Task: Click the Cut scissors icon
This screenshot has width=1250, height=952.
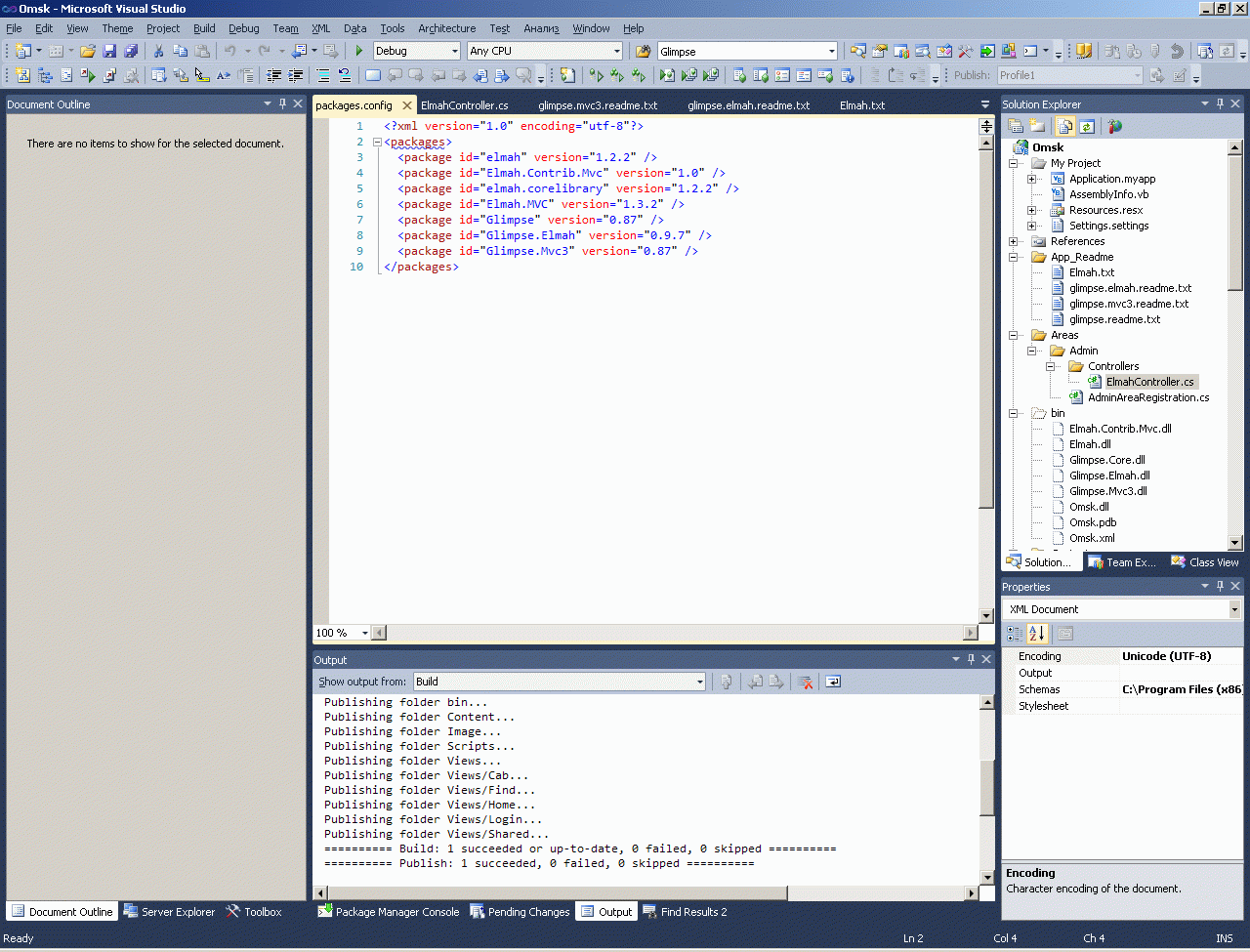Action: (x=158, y=51)
